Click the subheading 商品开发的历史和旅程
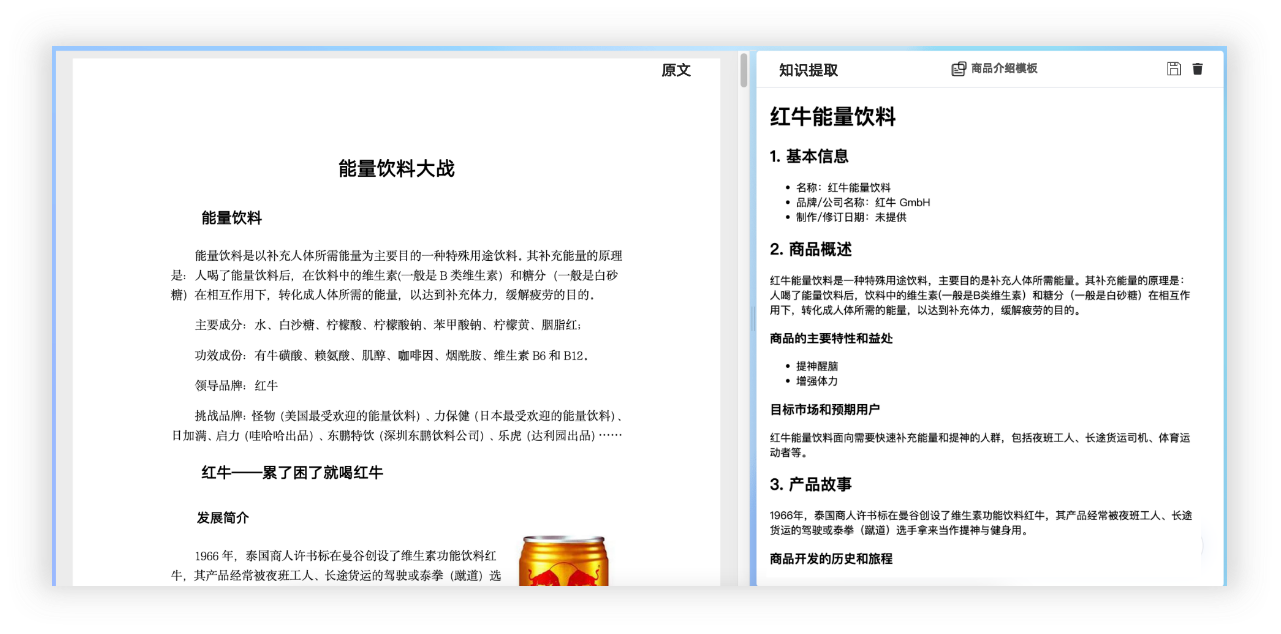Screen dimensions: 1281x634 831,559
